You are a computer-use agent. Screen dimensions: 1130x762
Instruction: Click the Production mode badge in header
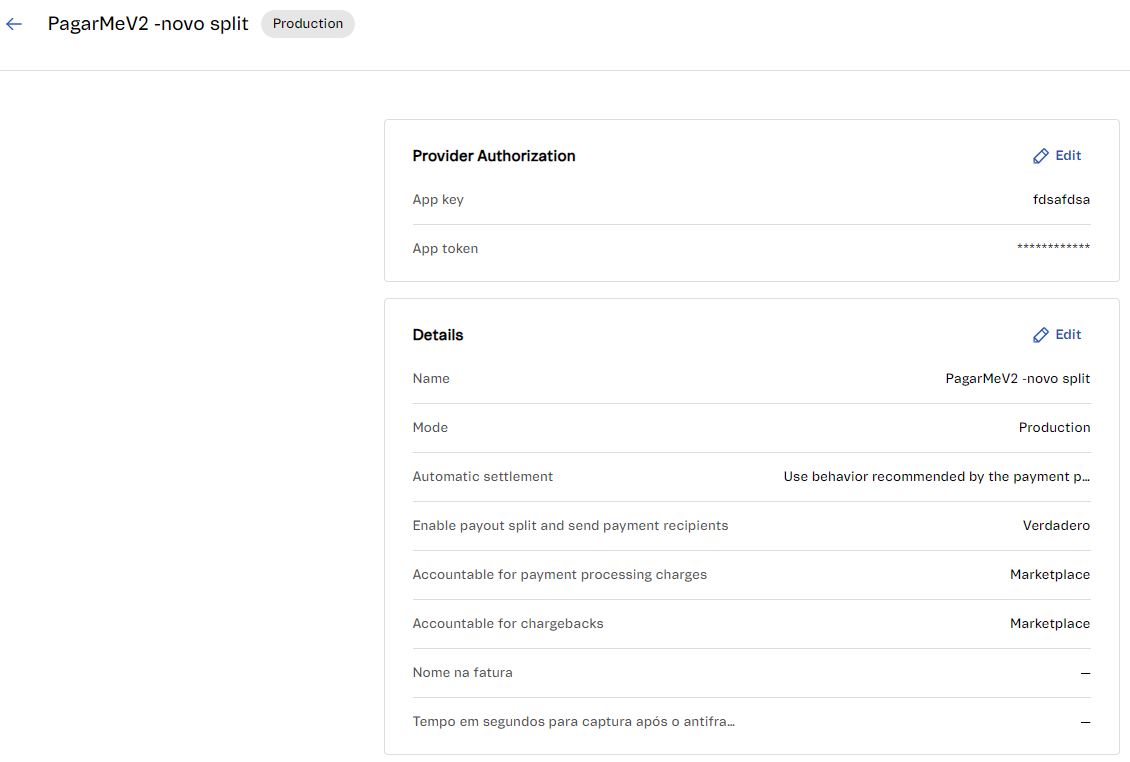coord(308,24)
